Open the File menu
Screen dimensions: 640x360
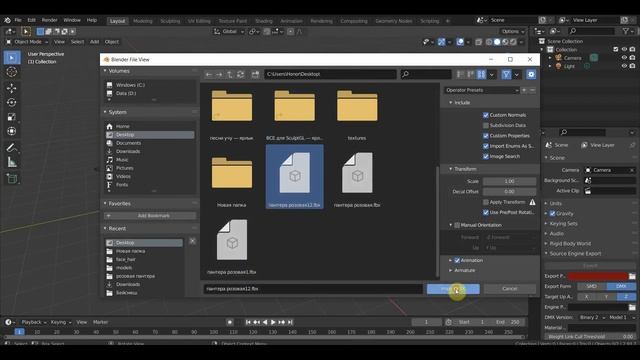coord(18,20)
